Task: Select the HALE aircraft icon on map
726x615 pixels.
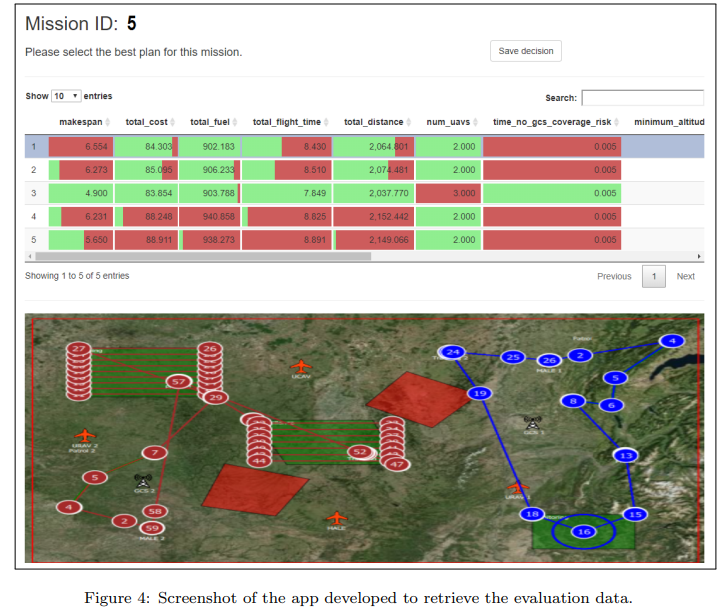Action: (337, 518)
